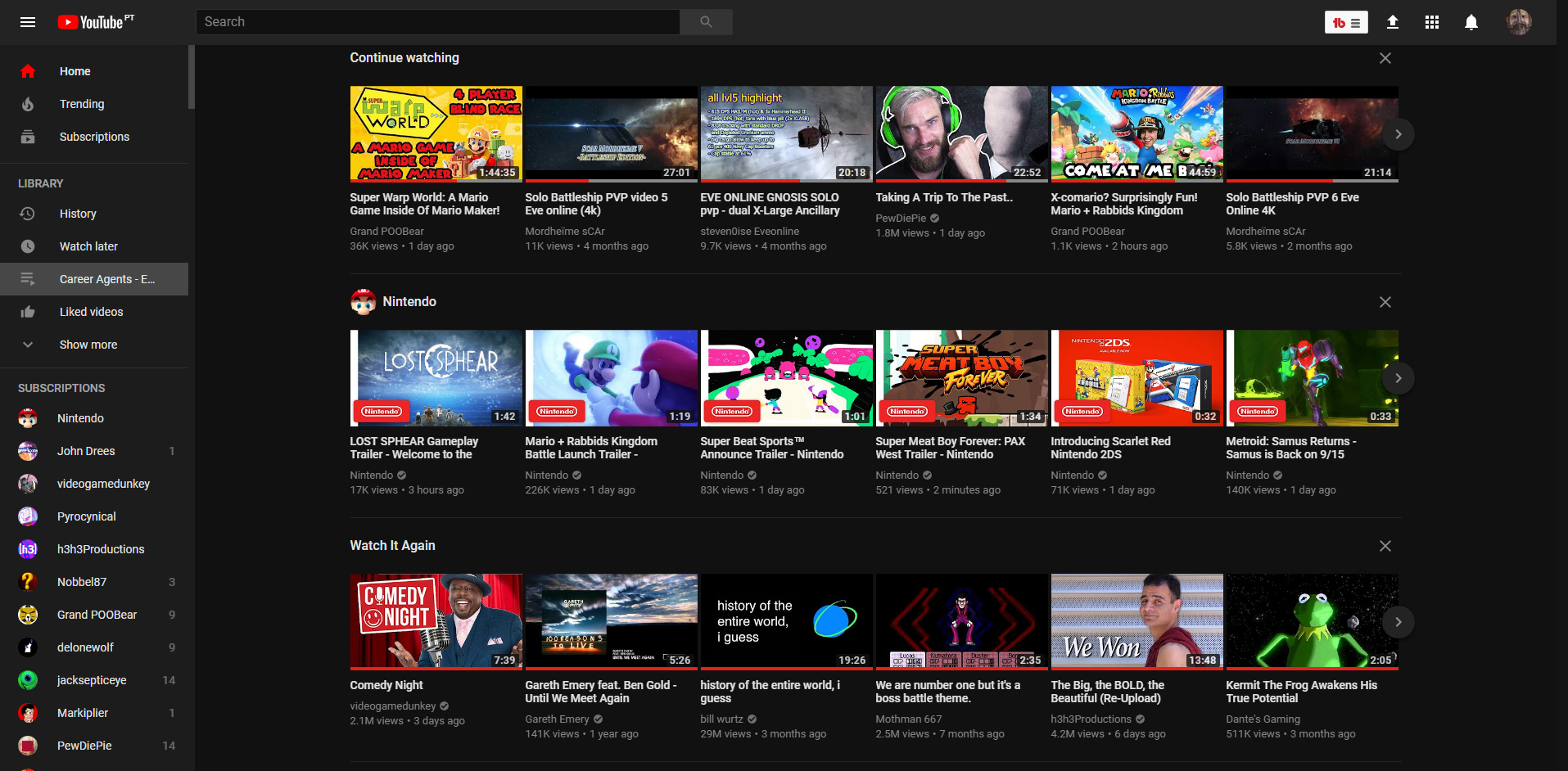
Task: Open Metroid: Samus Returns video title
Action: pyautogui.click(x=1291, y=448)
